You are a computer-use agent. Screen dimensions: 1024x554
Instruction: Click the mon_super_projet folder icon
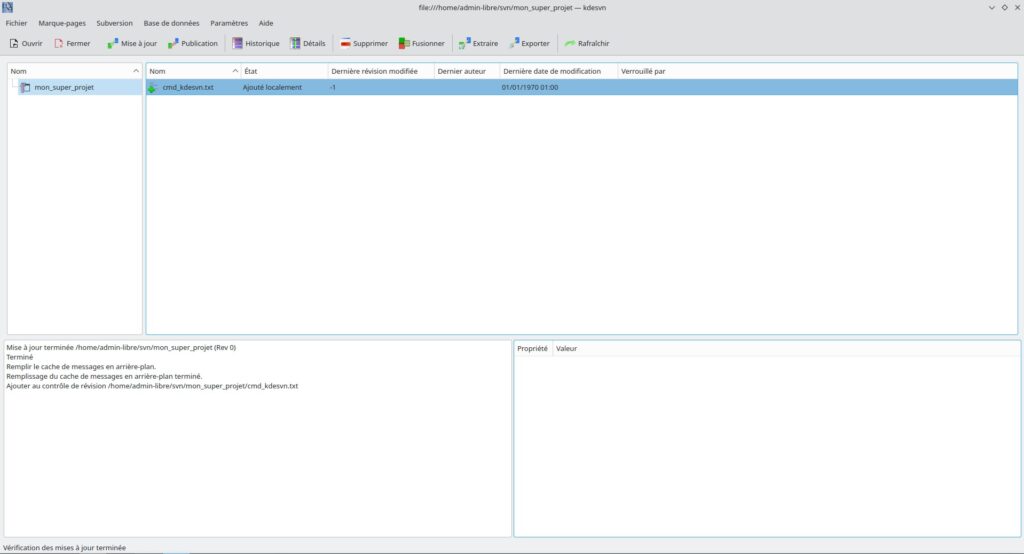point(25,87)
